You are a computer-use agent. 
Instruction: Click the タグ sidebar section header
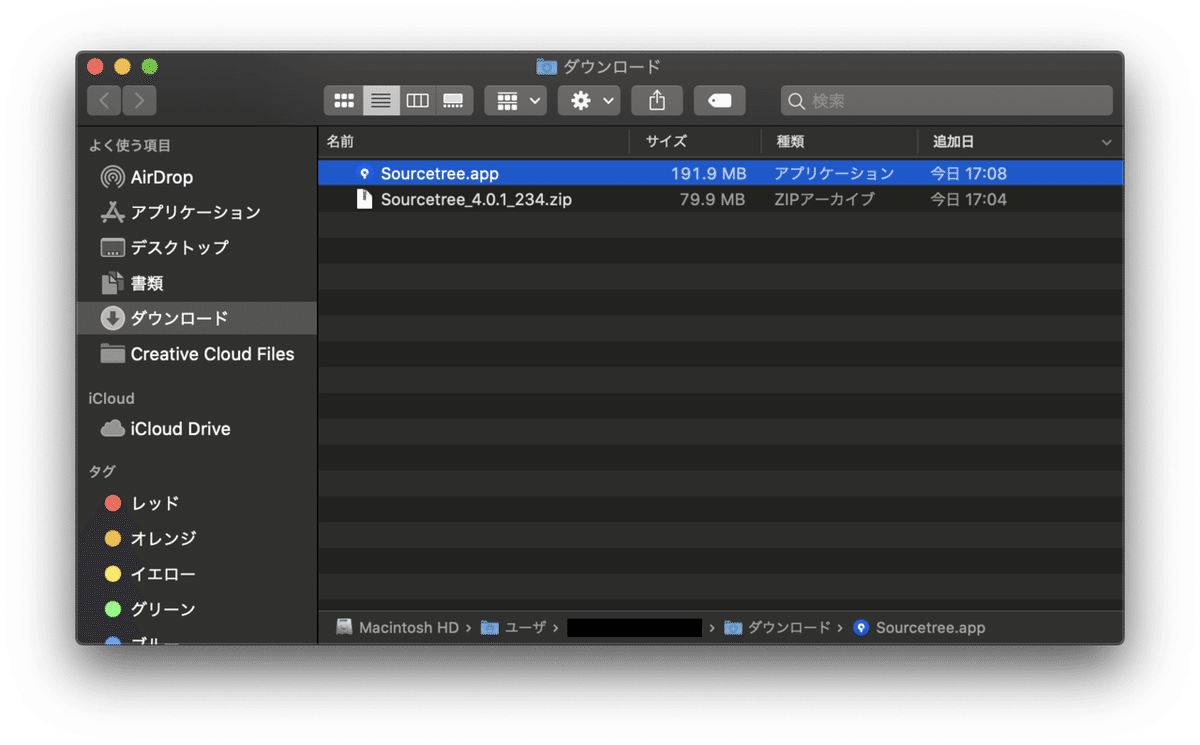pos(102,471)
